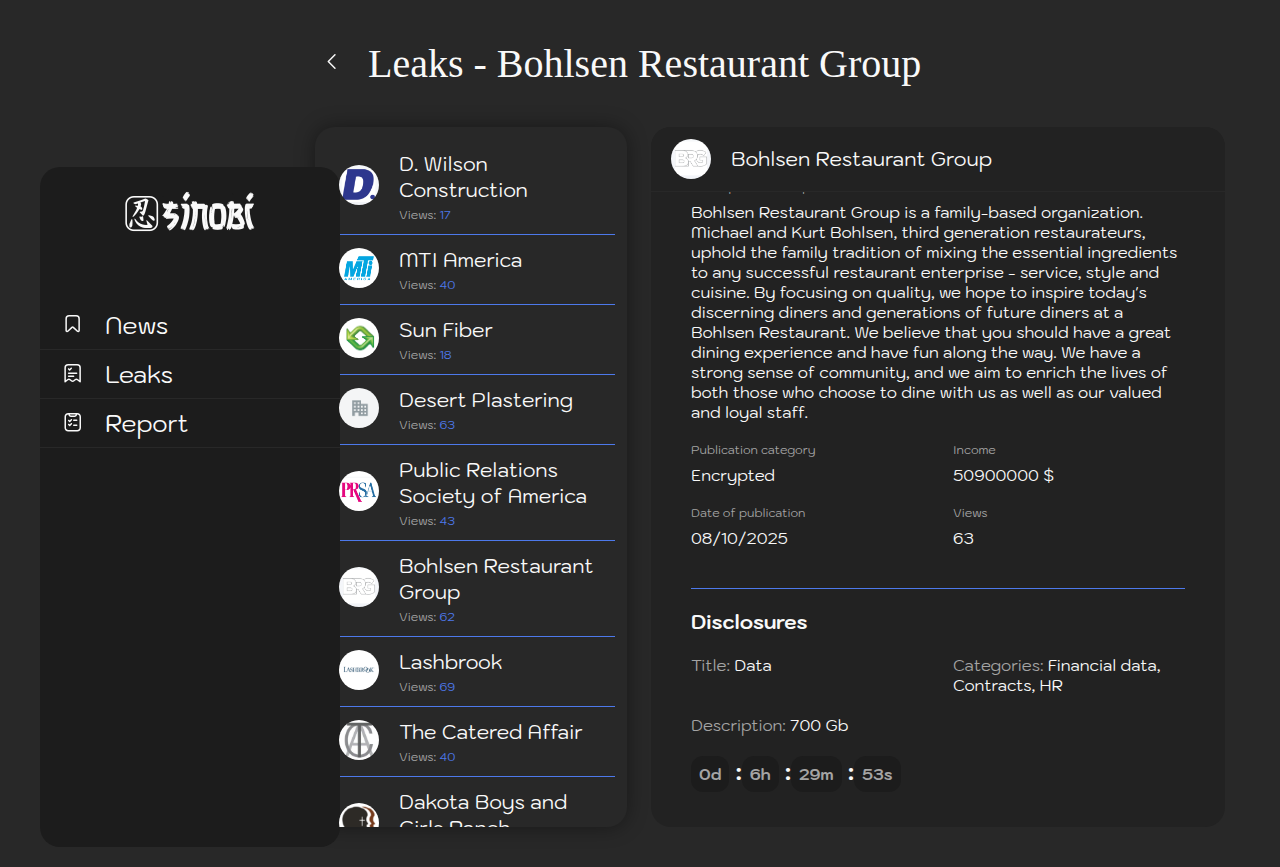
Task: Click the D. Wilson Construction logo
Action: coord(359,185)
